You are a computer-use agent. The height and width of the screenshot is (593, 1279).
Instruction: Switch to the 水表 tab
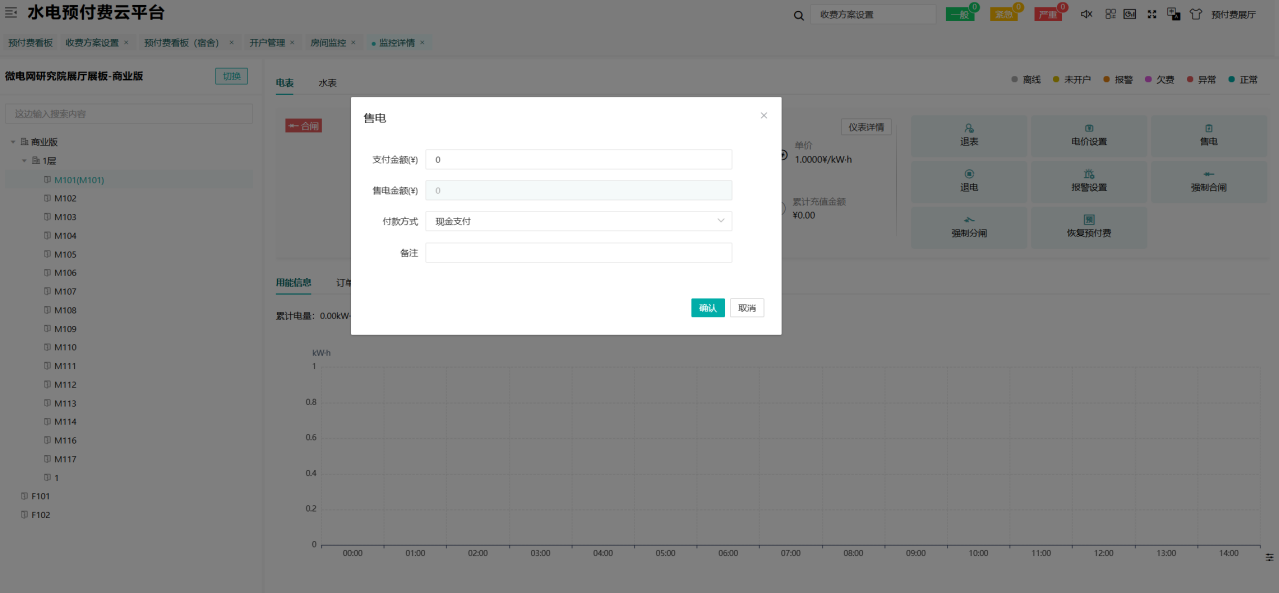[x=328, y=83]
